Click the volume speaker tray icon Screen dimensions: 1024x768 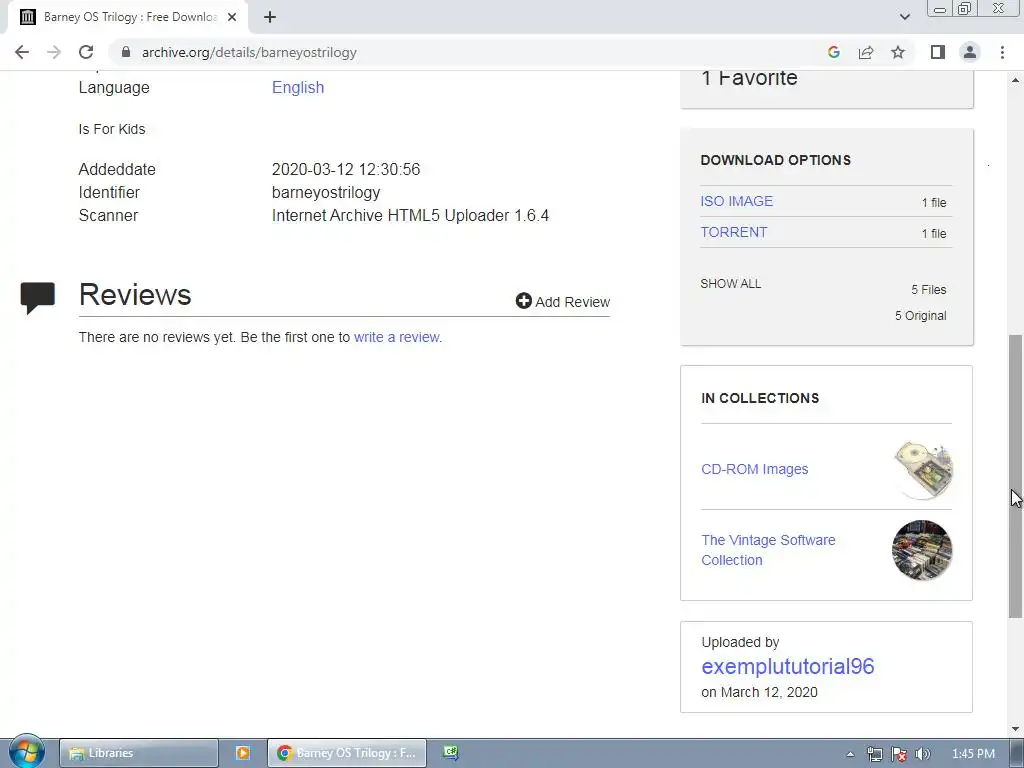[922, 754]
